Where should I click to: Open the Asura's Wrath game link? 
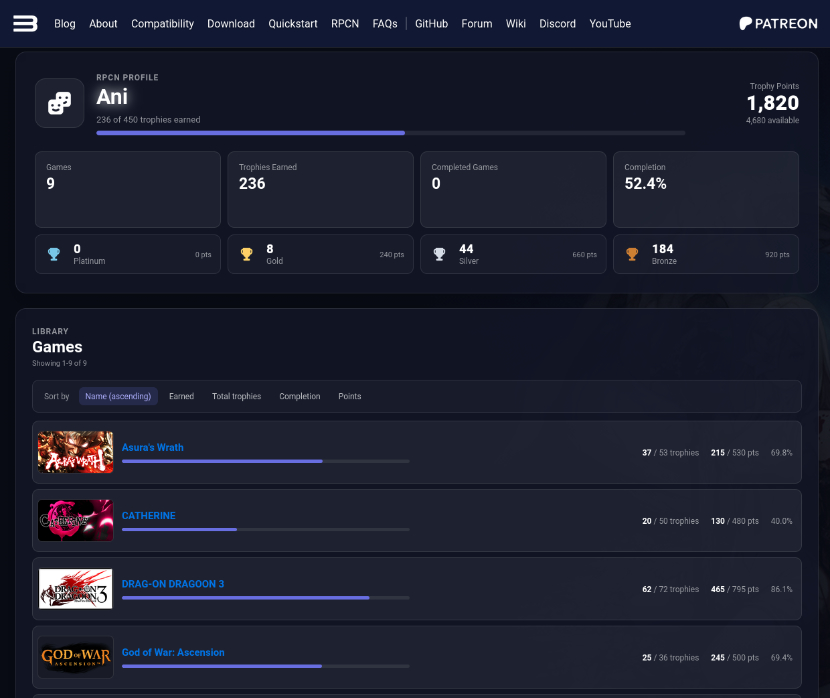[152, 448]
